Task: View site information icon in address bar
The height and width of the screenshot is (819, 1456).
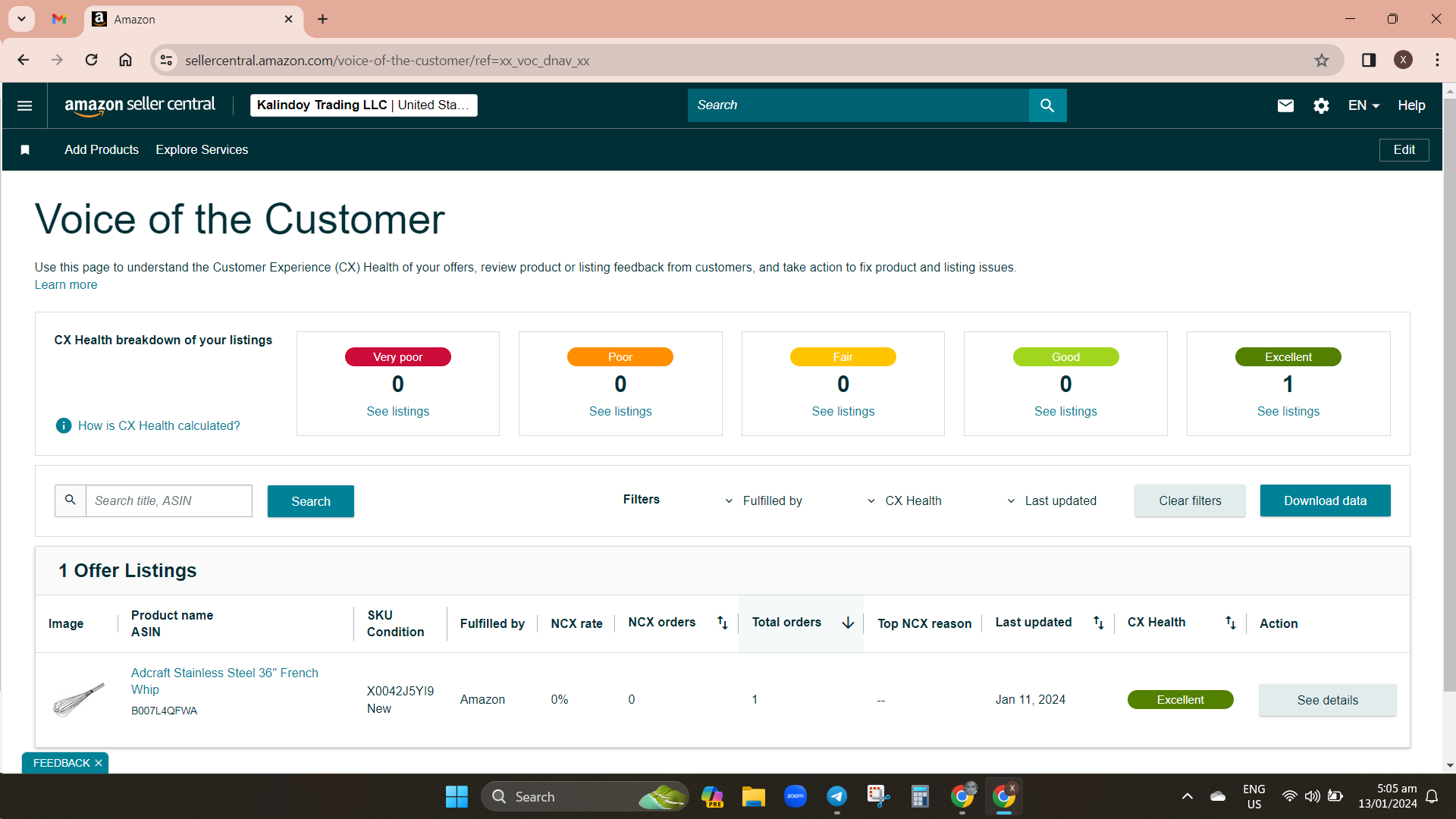Action: 166,60
